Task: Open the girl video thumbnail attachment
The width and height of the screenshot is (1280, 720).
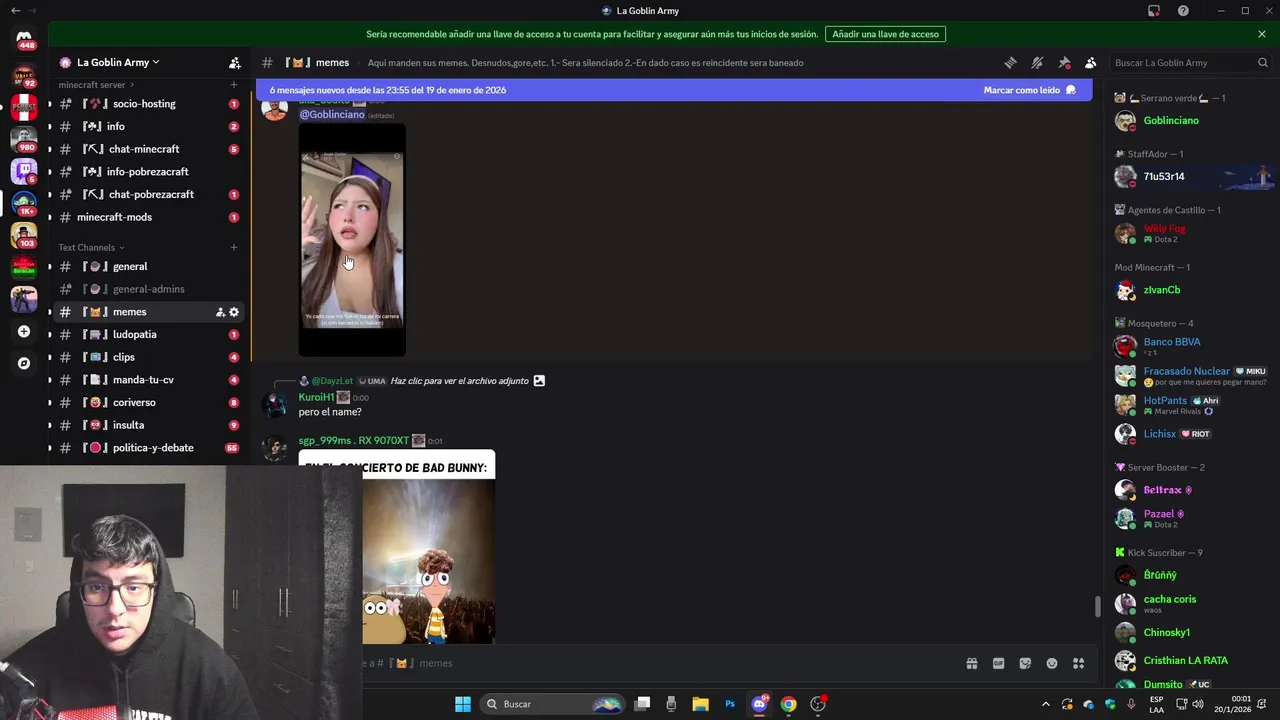Action: (x=352, y=240)
